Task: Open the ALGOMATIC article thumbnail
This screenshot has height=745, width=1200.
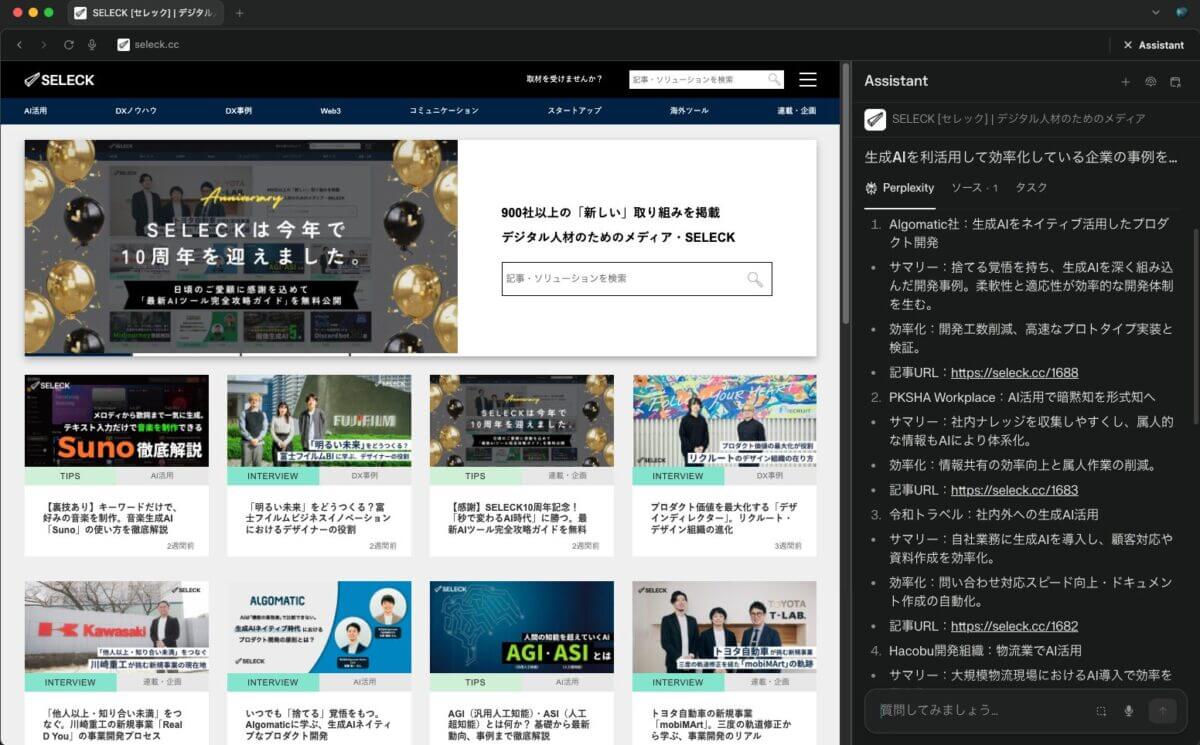Action: click(x=319, y=627)
